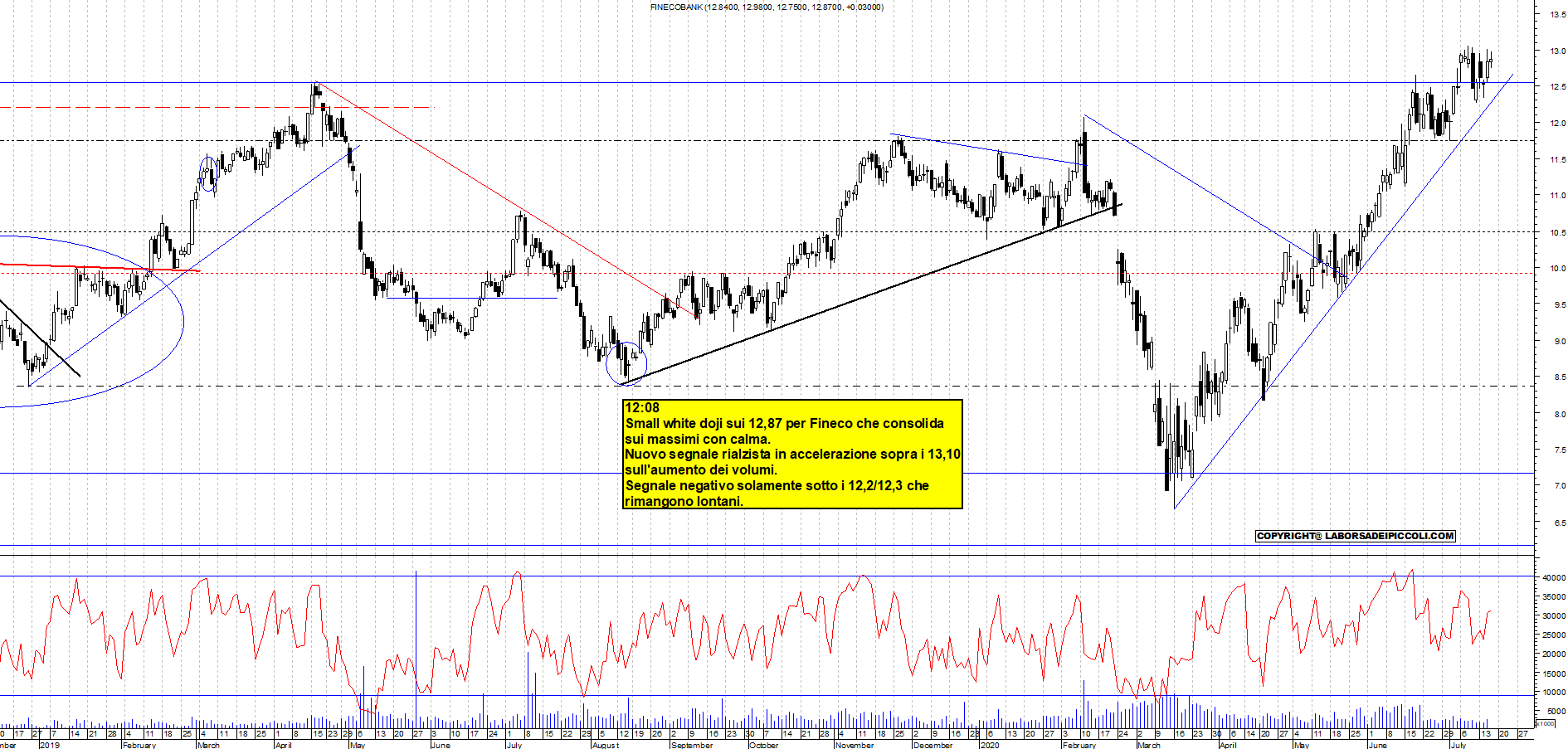The image size is (1568, 749).
Task: Click the FINECOBANK title with price values
Action: [767, 7]
